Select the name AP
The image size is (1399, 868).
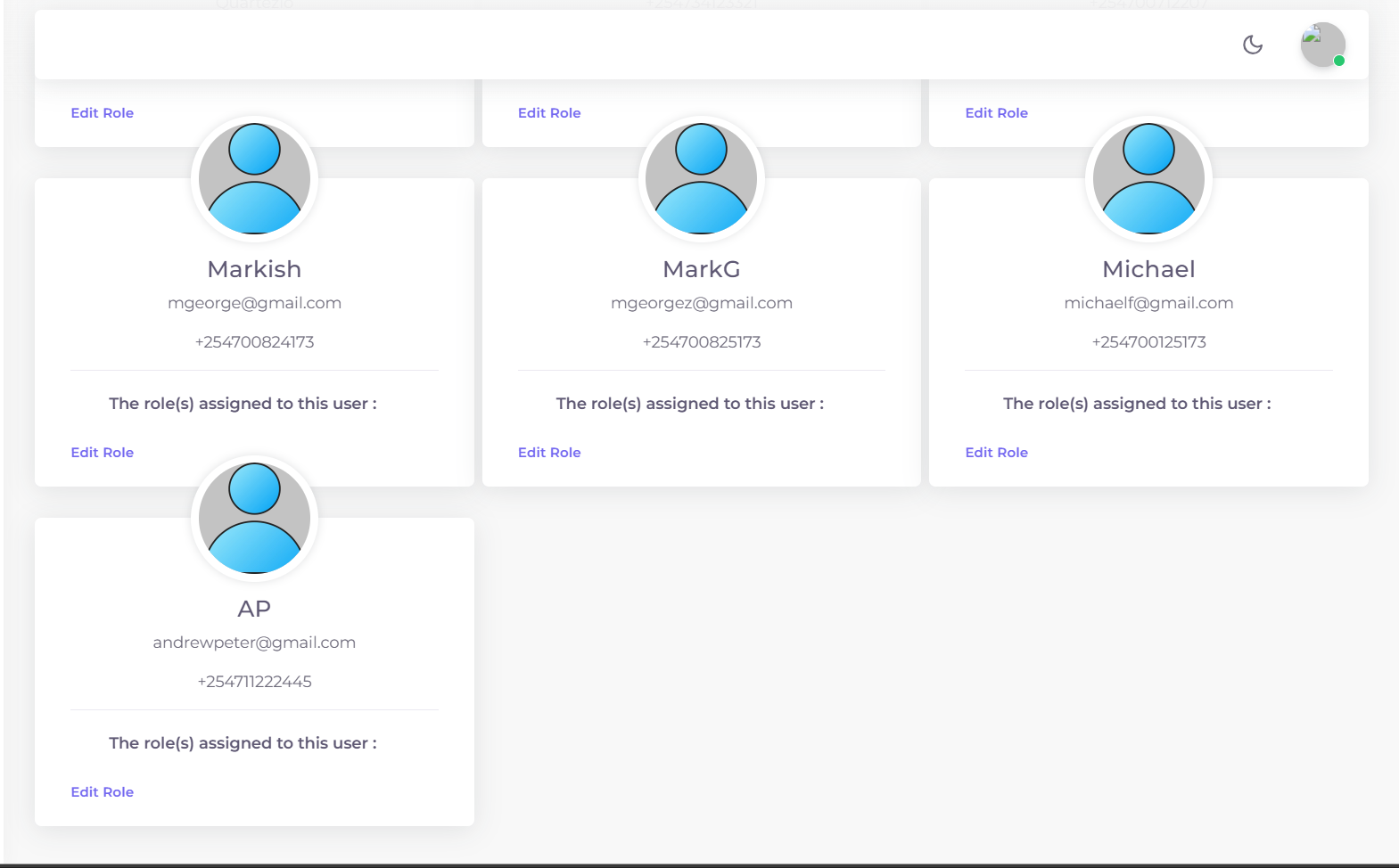point(254,609)
